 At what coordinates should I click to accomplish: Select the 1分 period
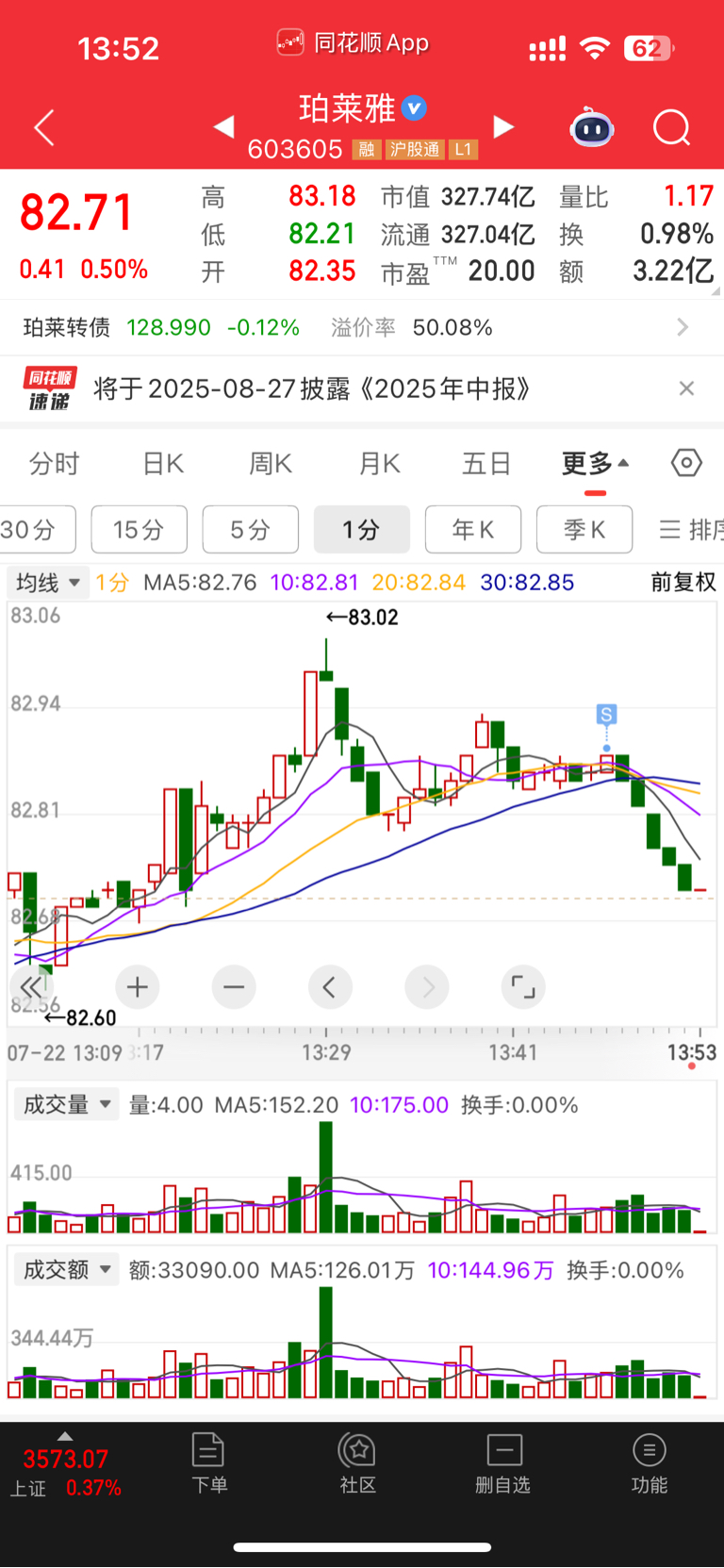pyautogui.click(x=362, y=530)
